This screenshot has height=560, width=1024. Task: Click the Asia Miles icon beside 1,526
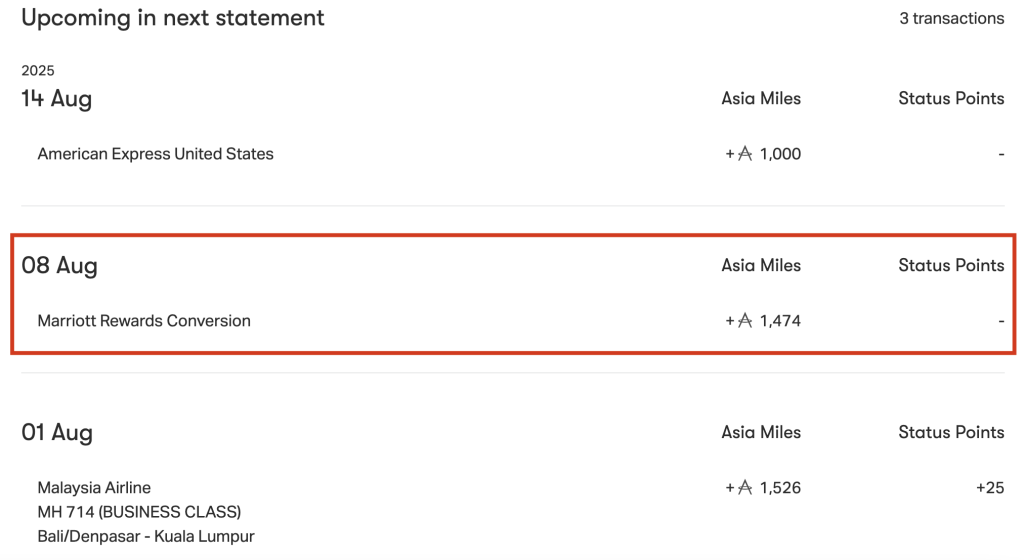tap(745, 488)
